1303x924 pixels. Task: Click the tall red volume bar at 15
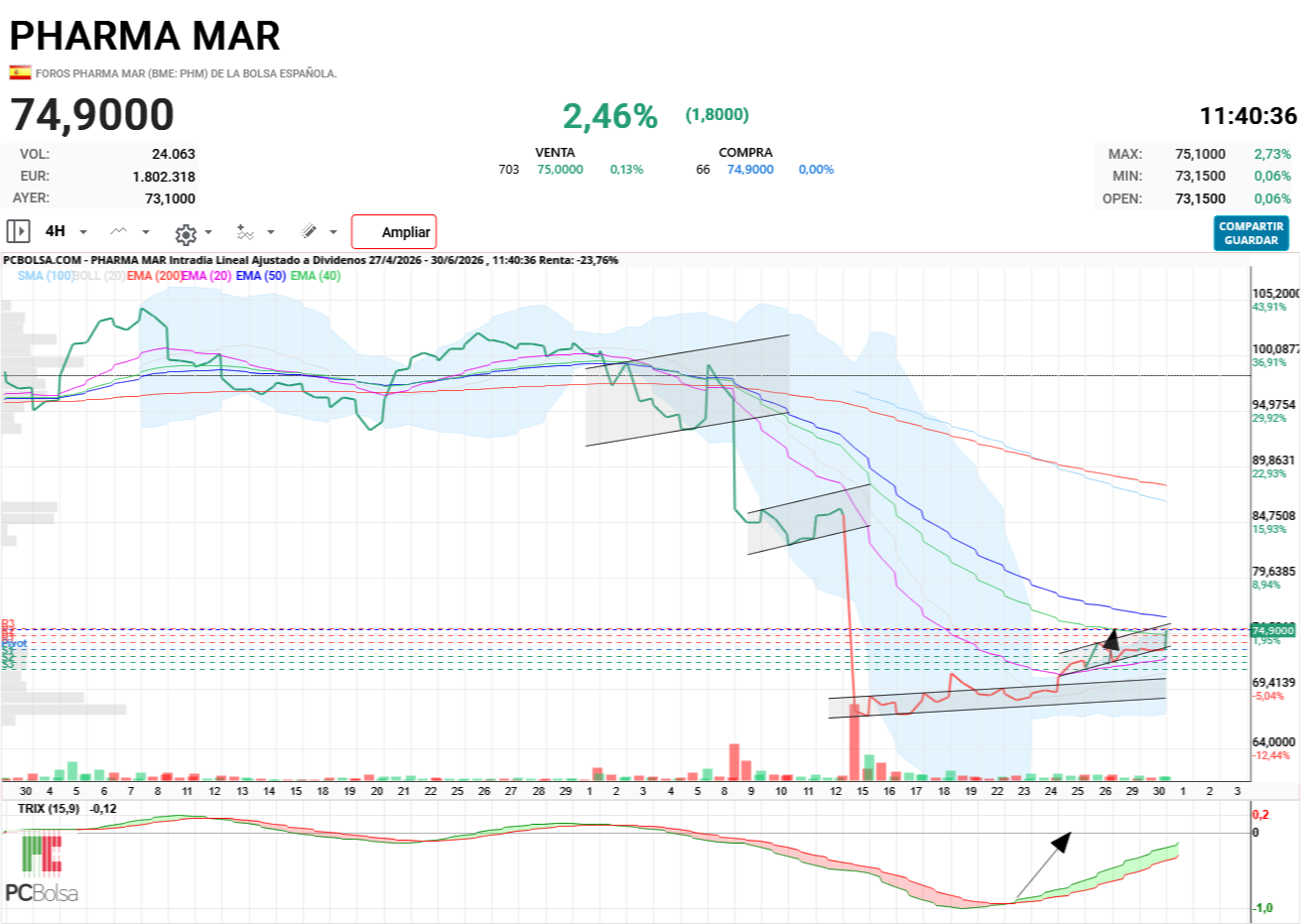tap(853, 740)
